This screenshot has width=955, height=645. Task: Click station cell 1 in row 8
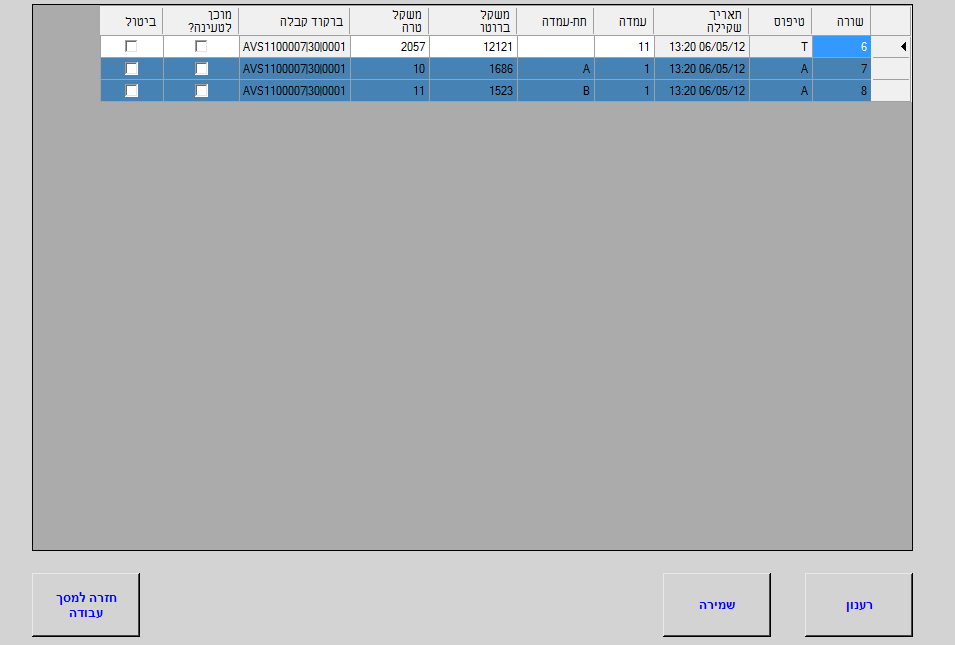(624, 91)
